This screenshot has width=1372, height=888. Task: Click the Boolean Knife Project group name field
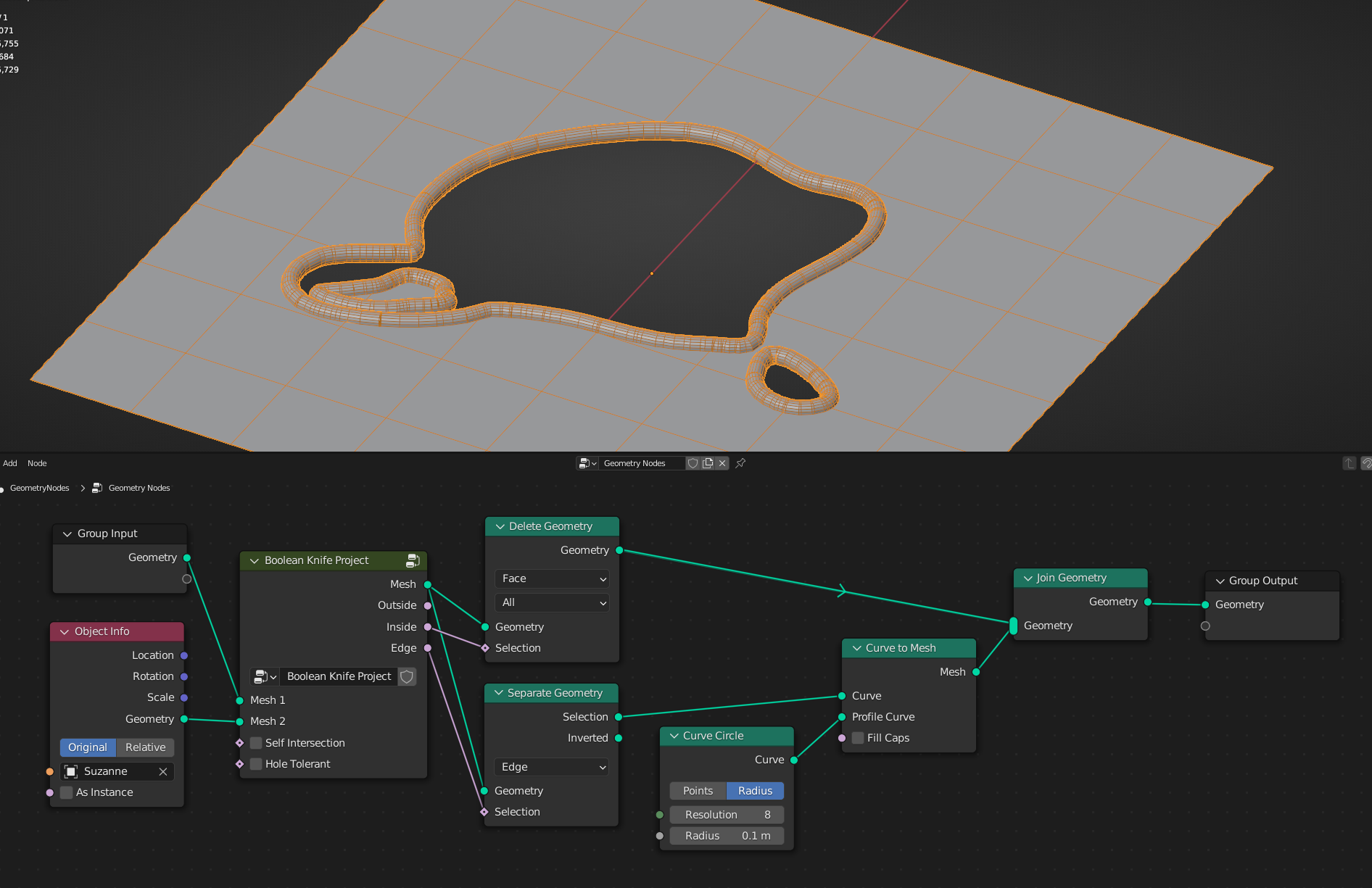339,676
